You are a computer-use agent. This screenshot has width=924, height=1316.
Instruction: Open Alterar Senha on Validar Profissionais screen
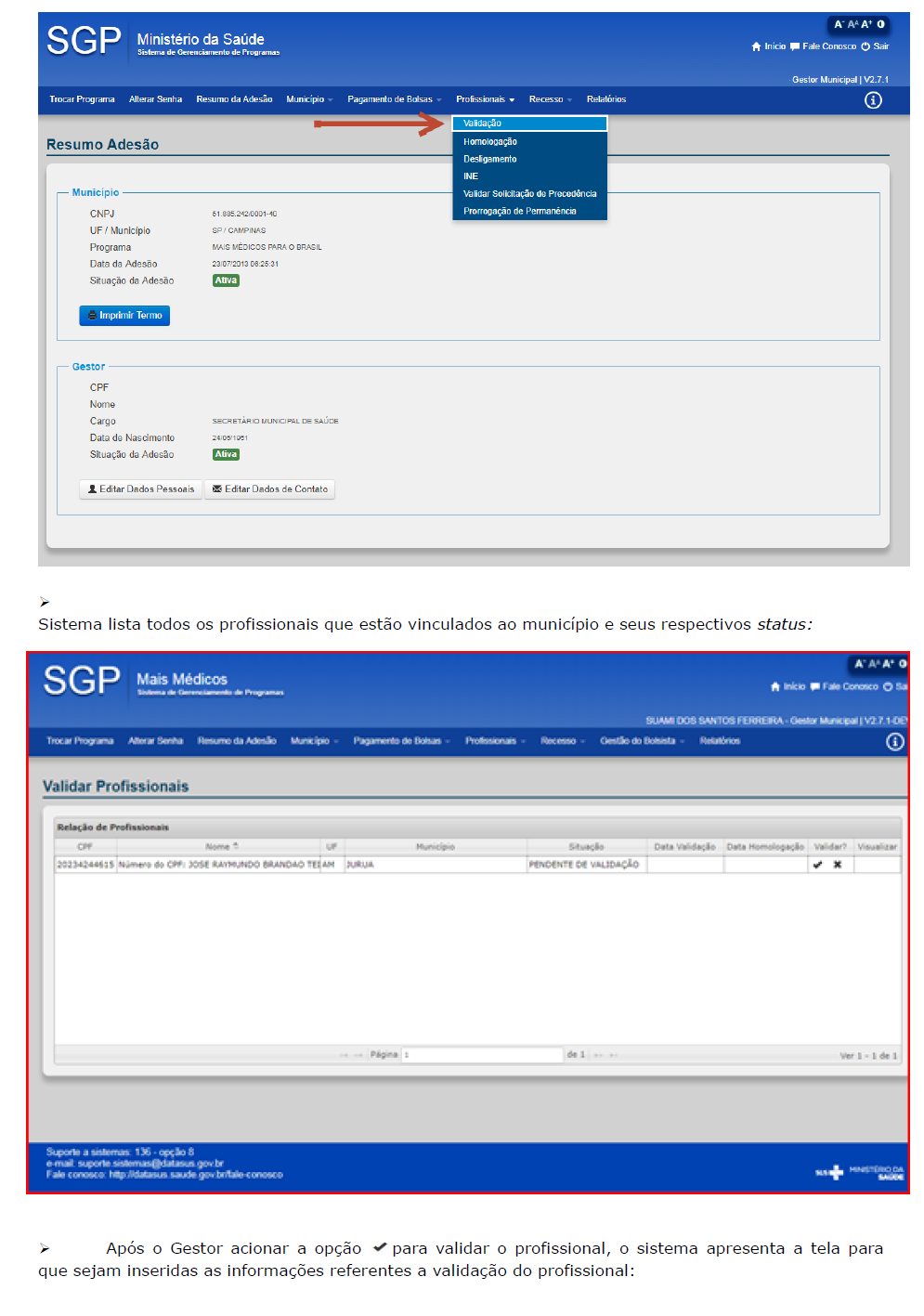point(155,741)
